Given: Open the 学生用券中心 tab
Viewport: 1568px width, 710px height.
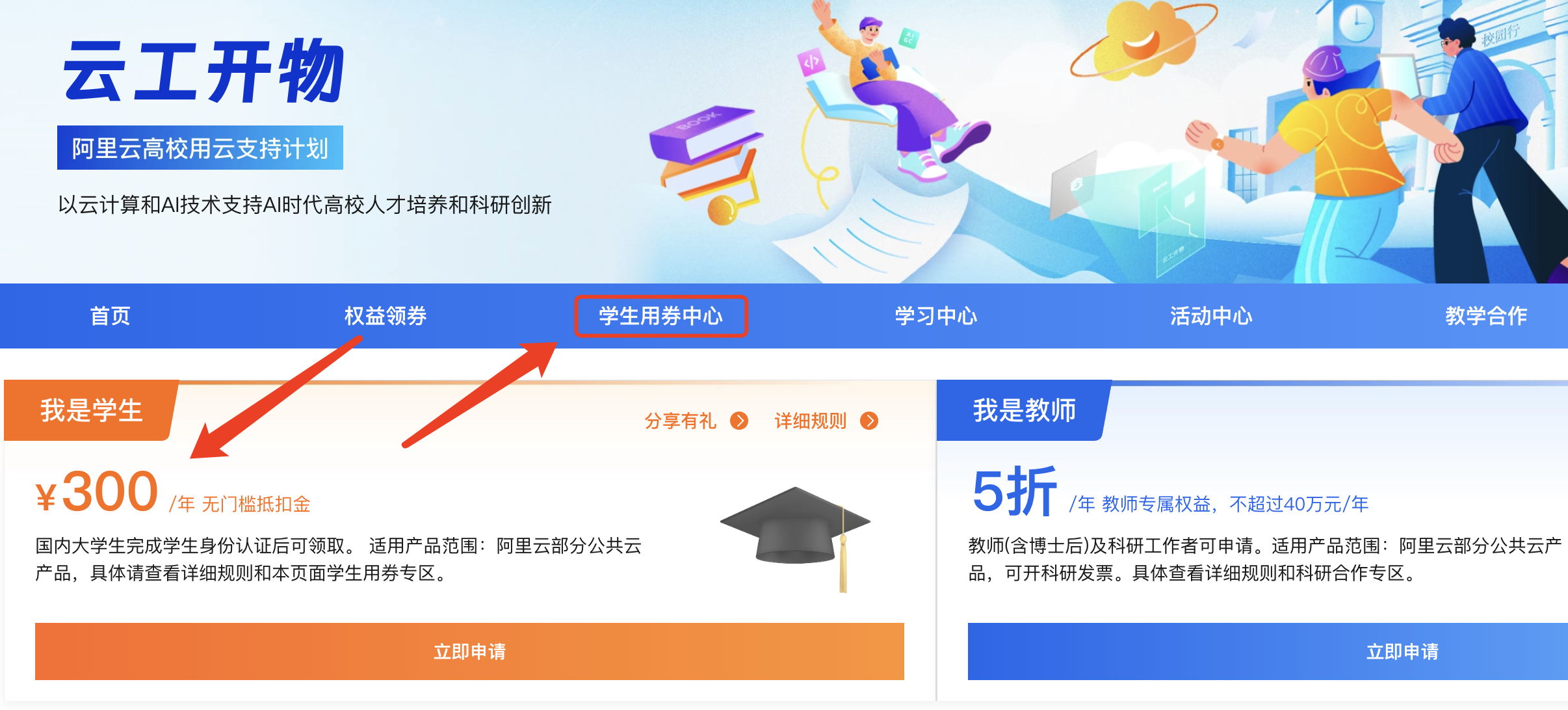Looking at the screenshot, I should [661, 316].
